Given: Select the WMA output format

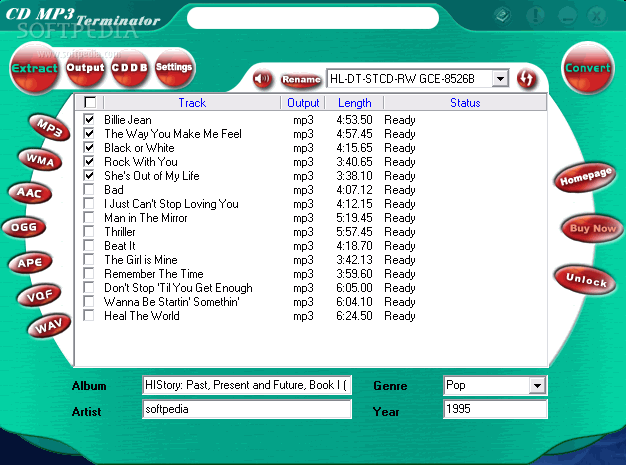Looking at the screenshot, I should click(40, 160).
